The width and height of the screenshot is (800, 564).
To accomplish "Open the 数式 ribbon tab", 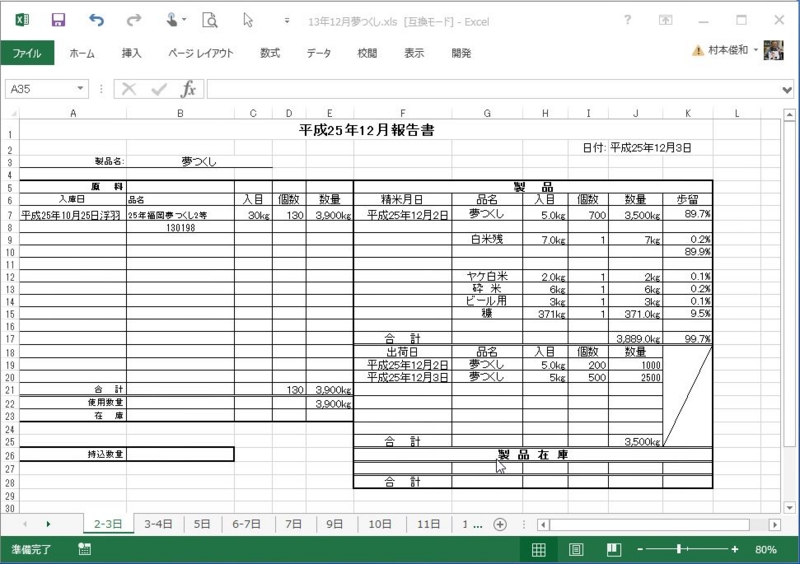I will [x=270, y=53].
